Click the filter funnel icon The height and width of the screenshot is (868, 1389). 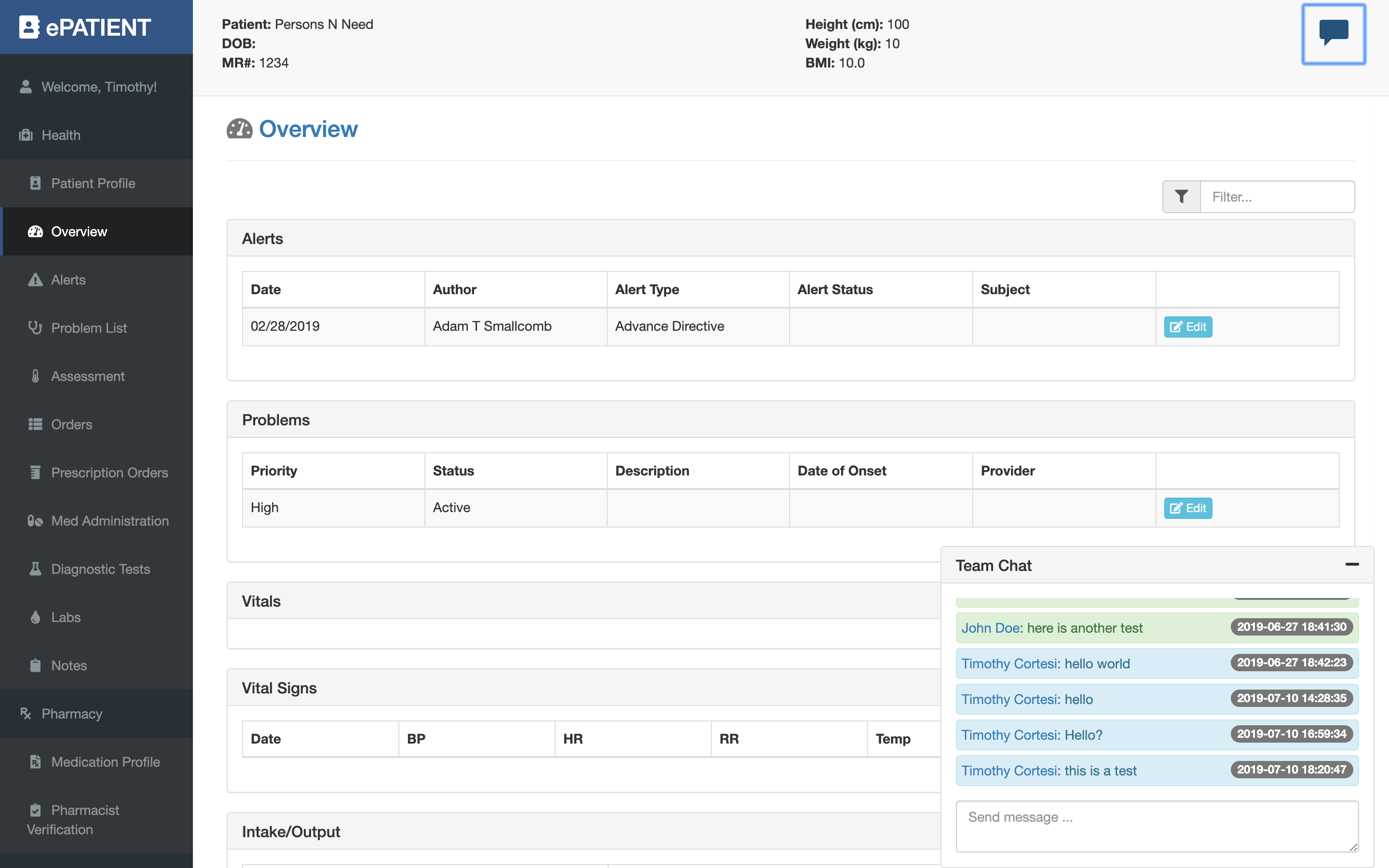(1181, 197)
